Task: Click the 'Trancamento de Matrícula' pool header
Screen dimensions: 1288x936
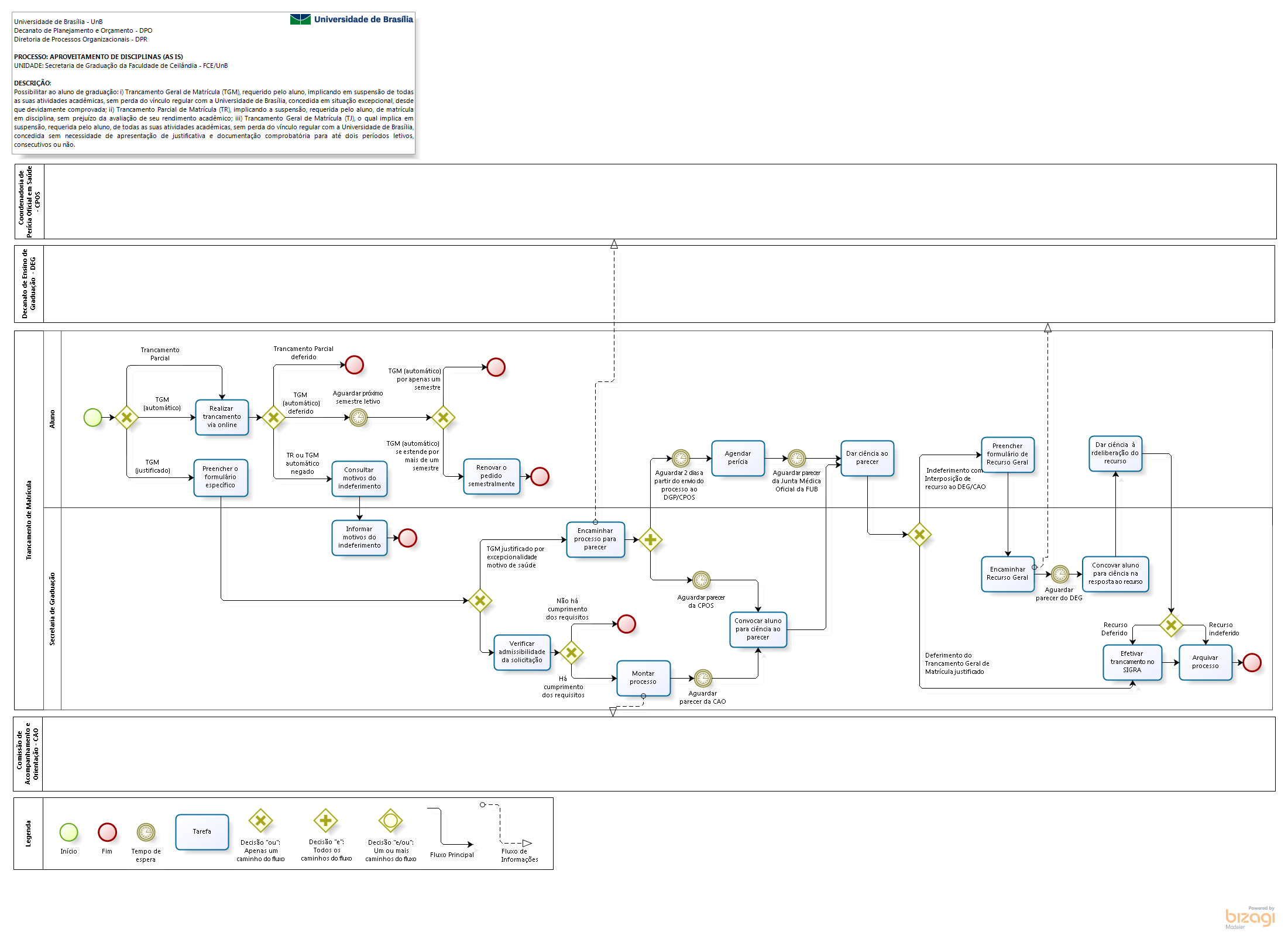Action: click(29, 520)
